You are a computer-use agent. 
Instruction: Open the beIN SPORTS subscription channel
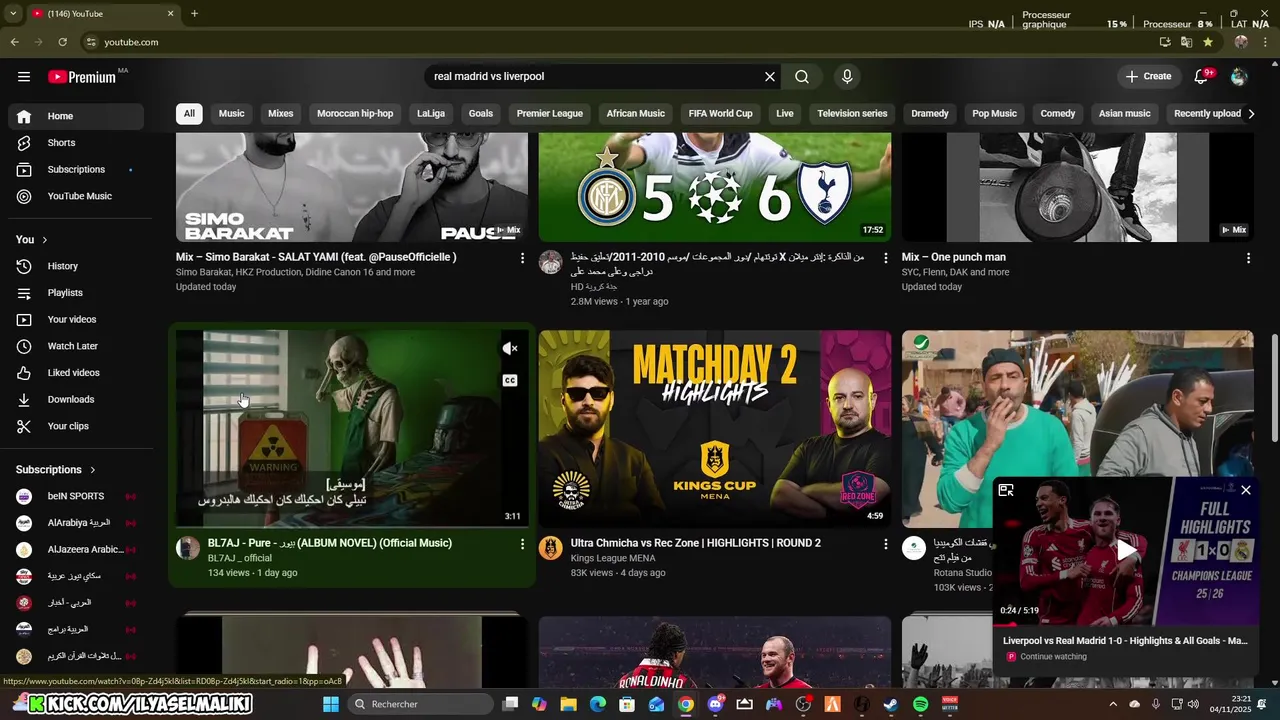click(x=76, y=497)
